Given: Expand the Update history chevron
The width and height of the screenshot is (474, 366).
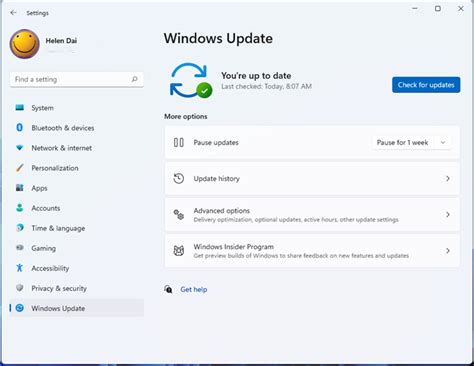Looking at the screenshot, I should (x=448, y=179).
